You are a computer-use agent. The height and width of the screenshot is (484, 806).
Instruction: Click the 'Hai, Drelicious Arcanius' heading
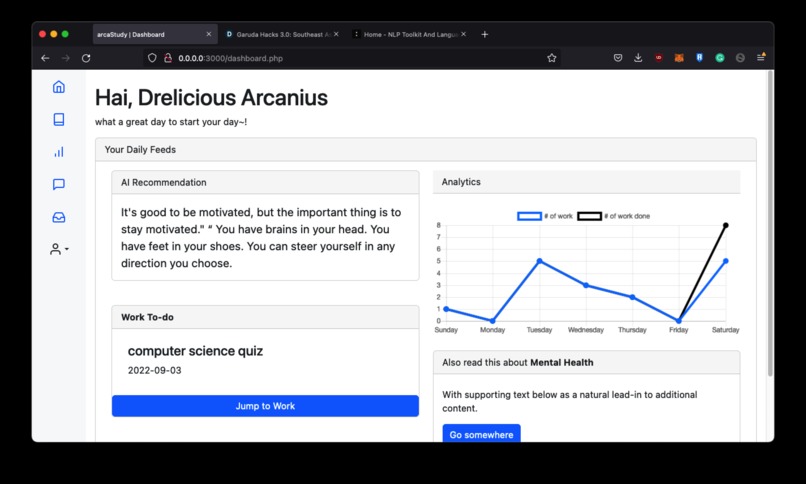(211, 98)
